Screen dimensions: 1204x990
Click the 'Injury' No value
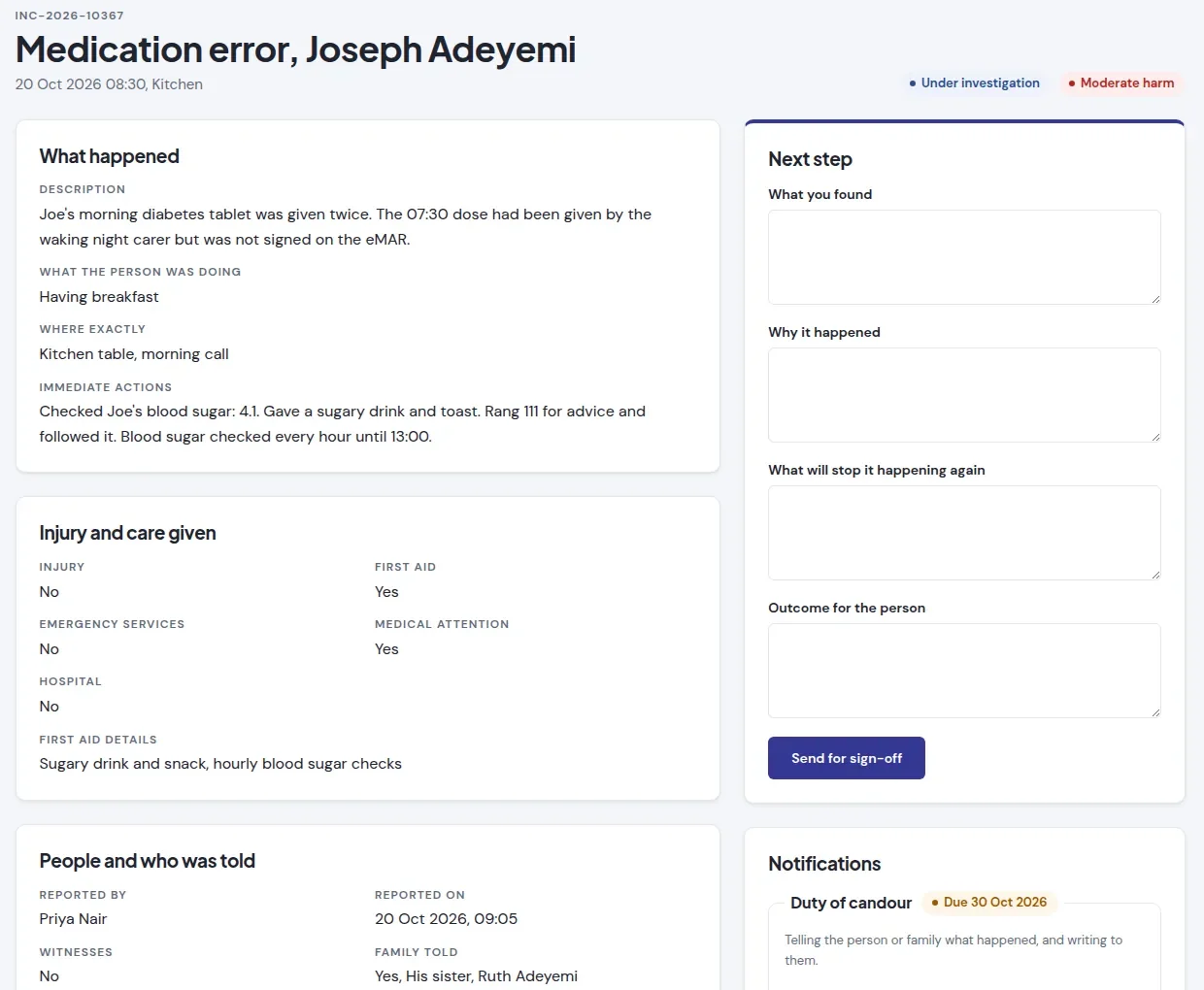(50, 592)
